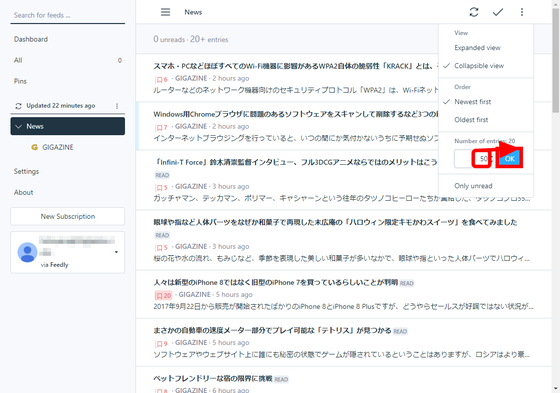Open Pins in sidebar
This screenshot has width=560, height=393.
click(x=20, y=81)
